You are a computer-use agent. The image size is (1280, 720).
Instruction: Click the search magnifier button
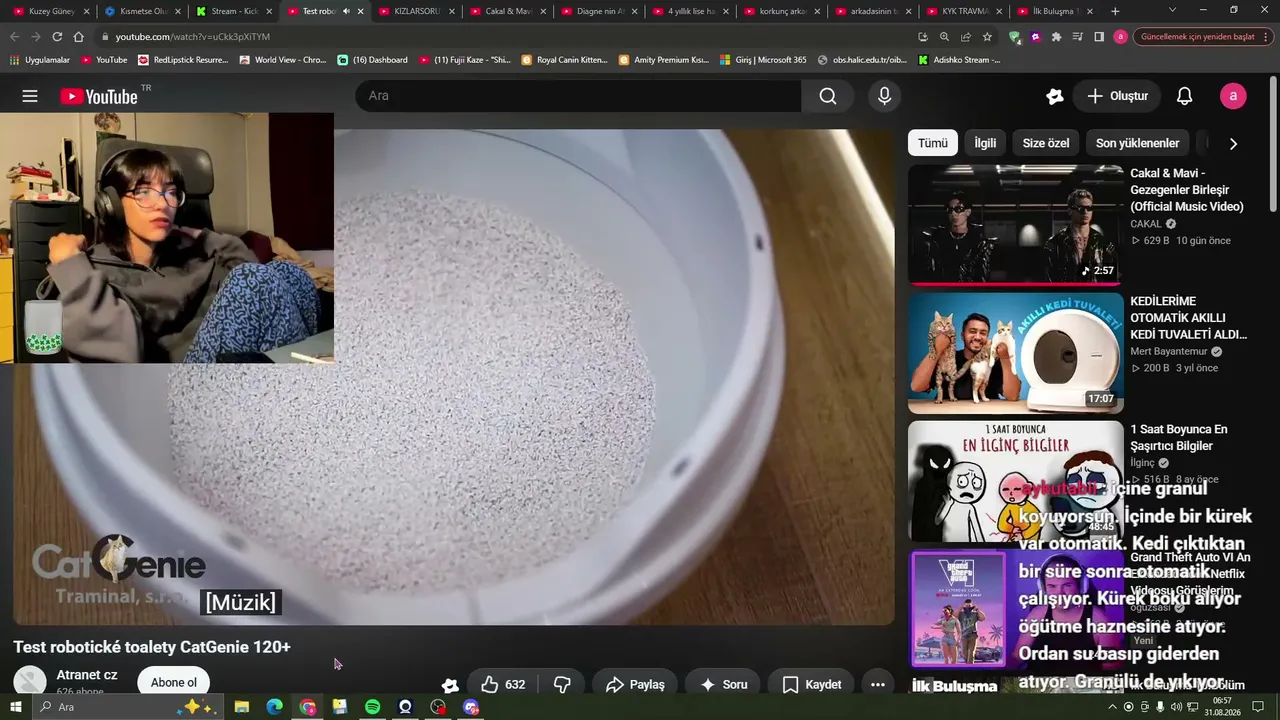point(827,96)
